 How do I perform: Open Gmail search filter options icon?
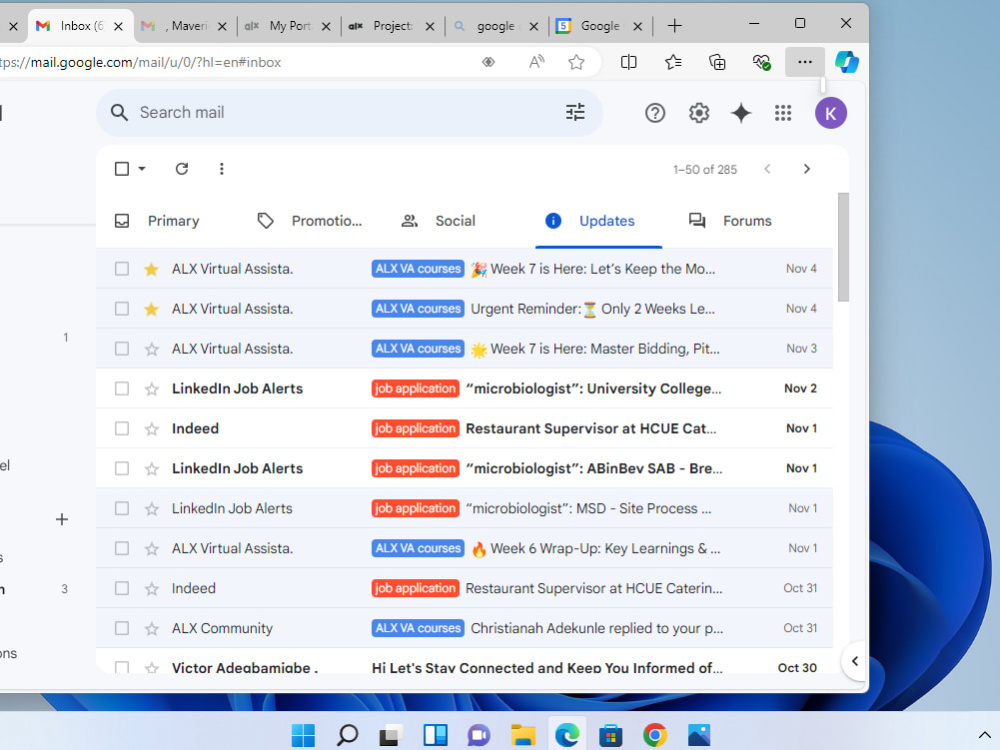tap(575, 112)
